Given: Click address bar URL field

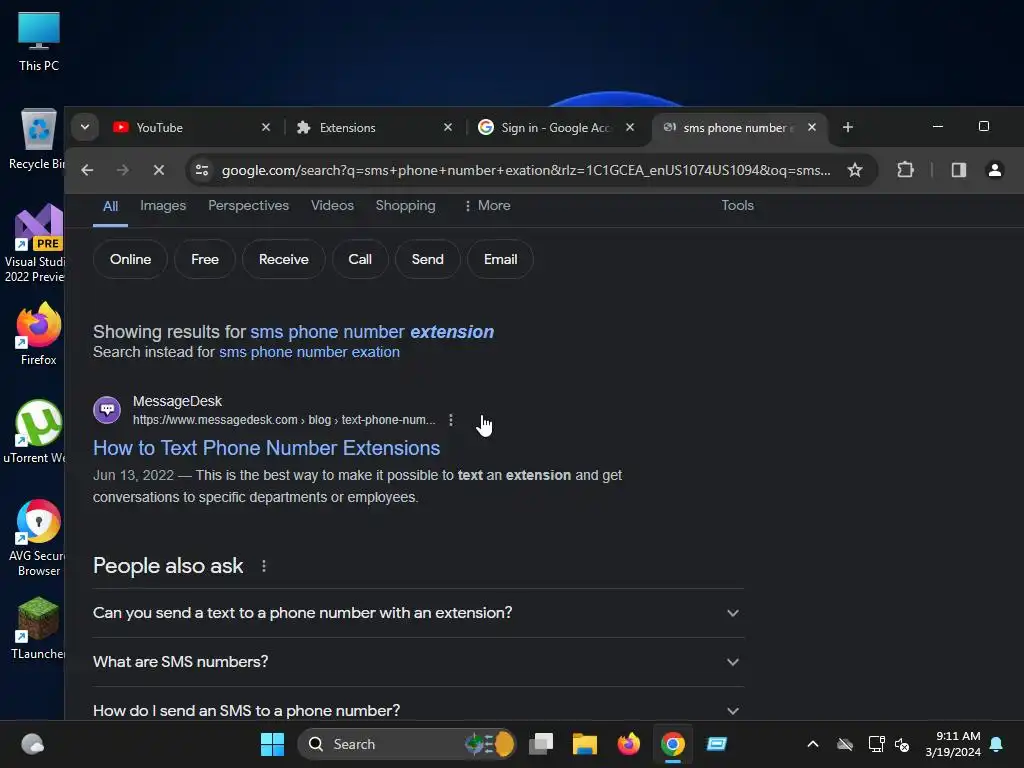Looking at the screenshot, I should pyautogui.click(x=526, y=170).
